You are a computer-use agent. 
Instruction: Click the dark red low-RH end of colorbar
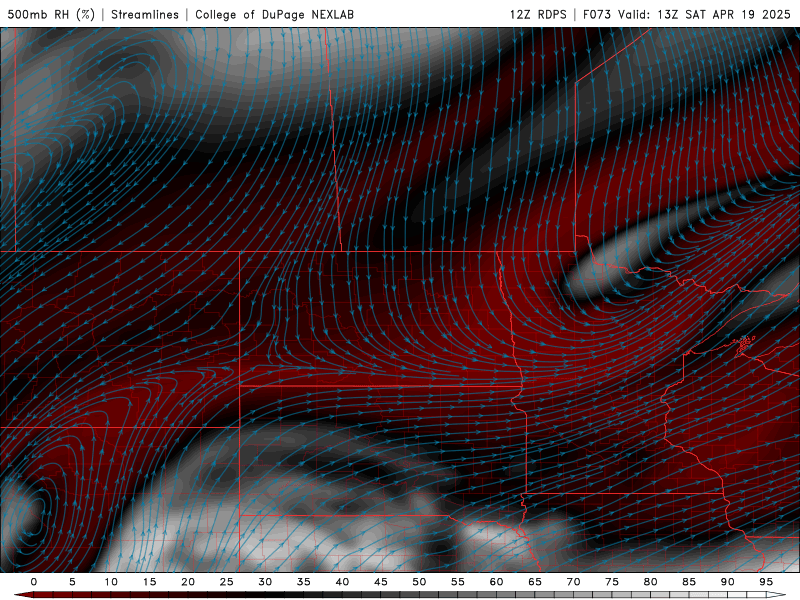pos(23,595)
